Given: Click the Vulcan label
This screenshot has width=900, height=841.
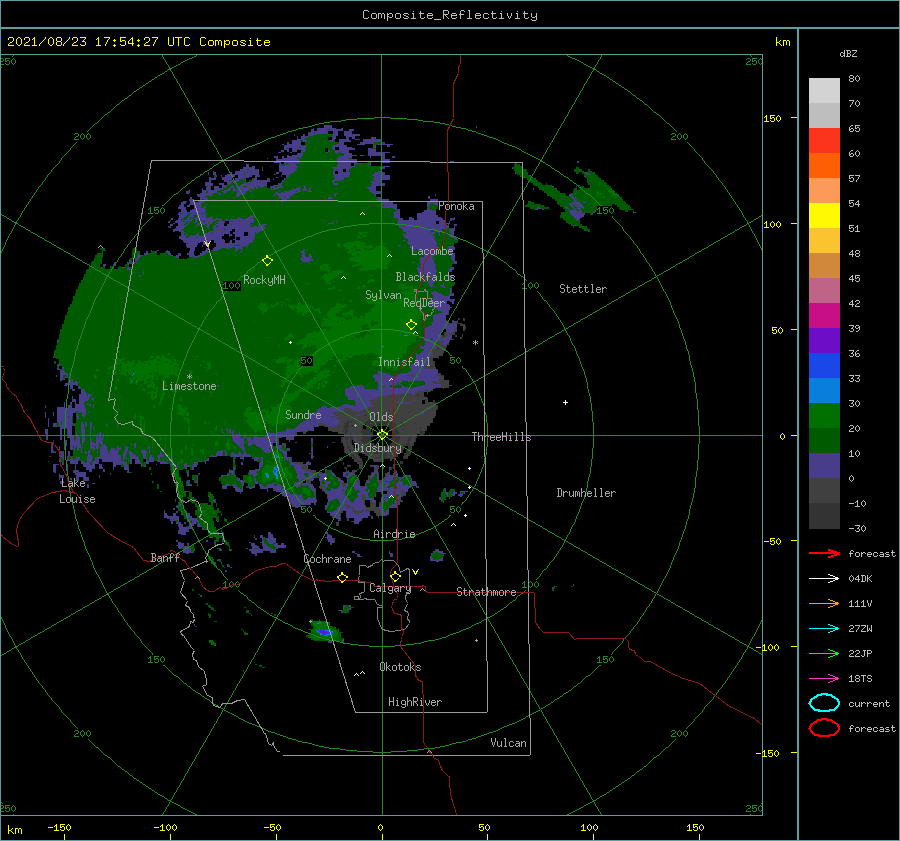Looking at the screenshot, I should click(508, 743).
